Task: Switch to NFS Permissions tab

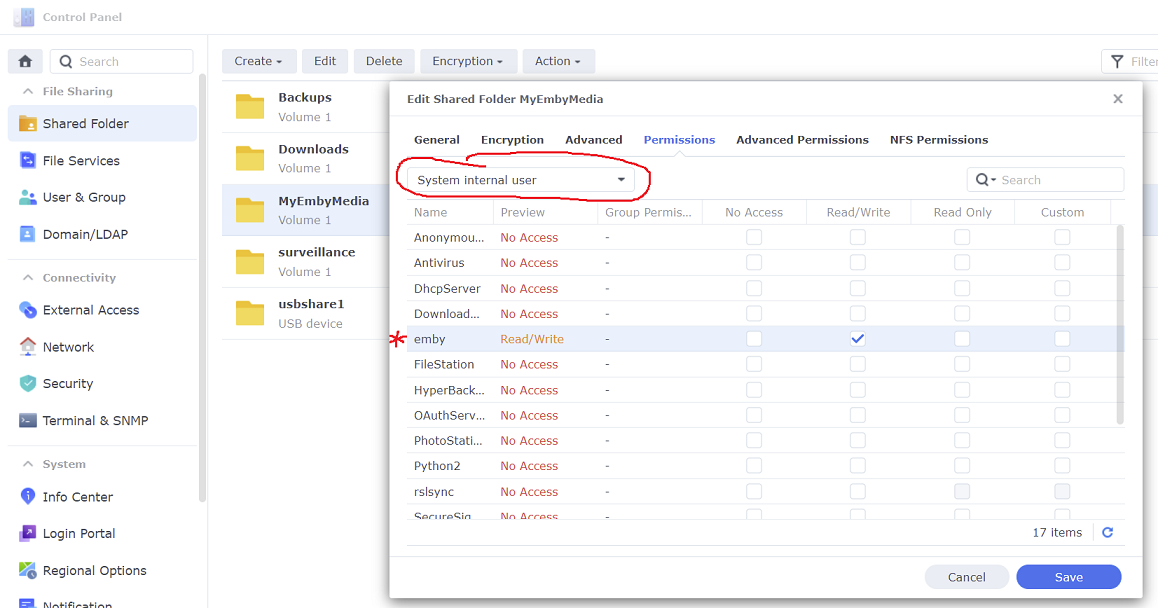Action: tap(938, 140)
